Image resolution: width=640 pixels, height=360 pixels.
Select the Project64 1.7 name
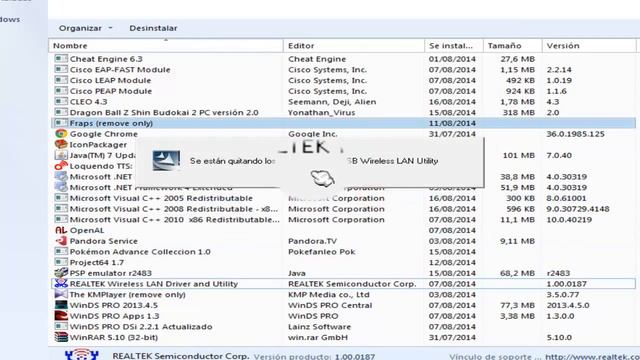tap(97, 262)
